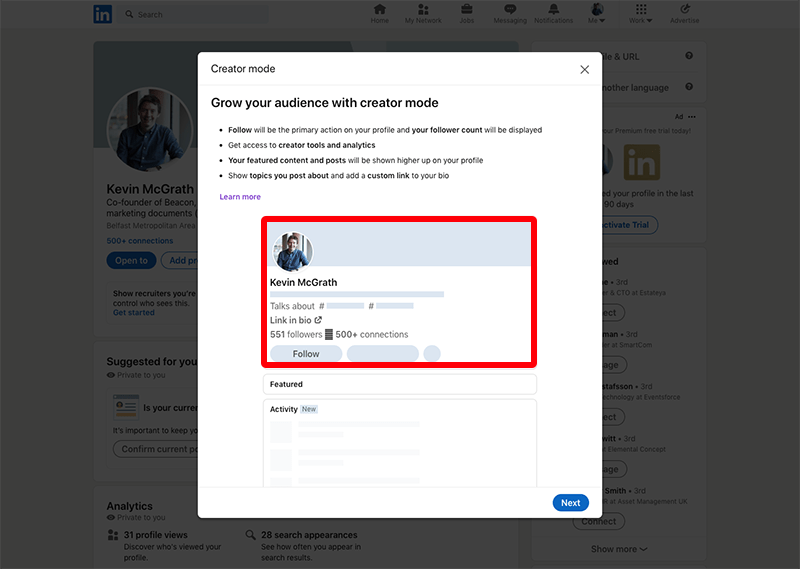Click the profile views people icon
Viewport: 800px width, 569px height.
(113, 535)
